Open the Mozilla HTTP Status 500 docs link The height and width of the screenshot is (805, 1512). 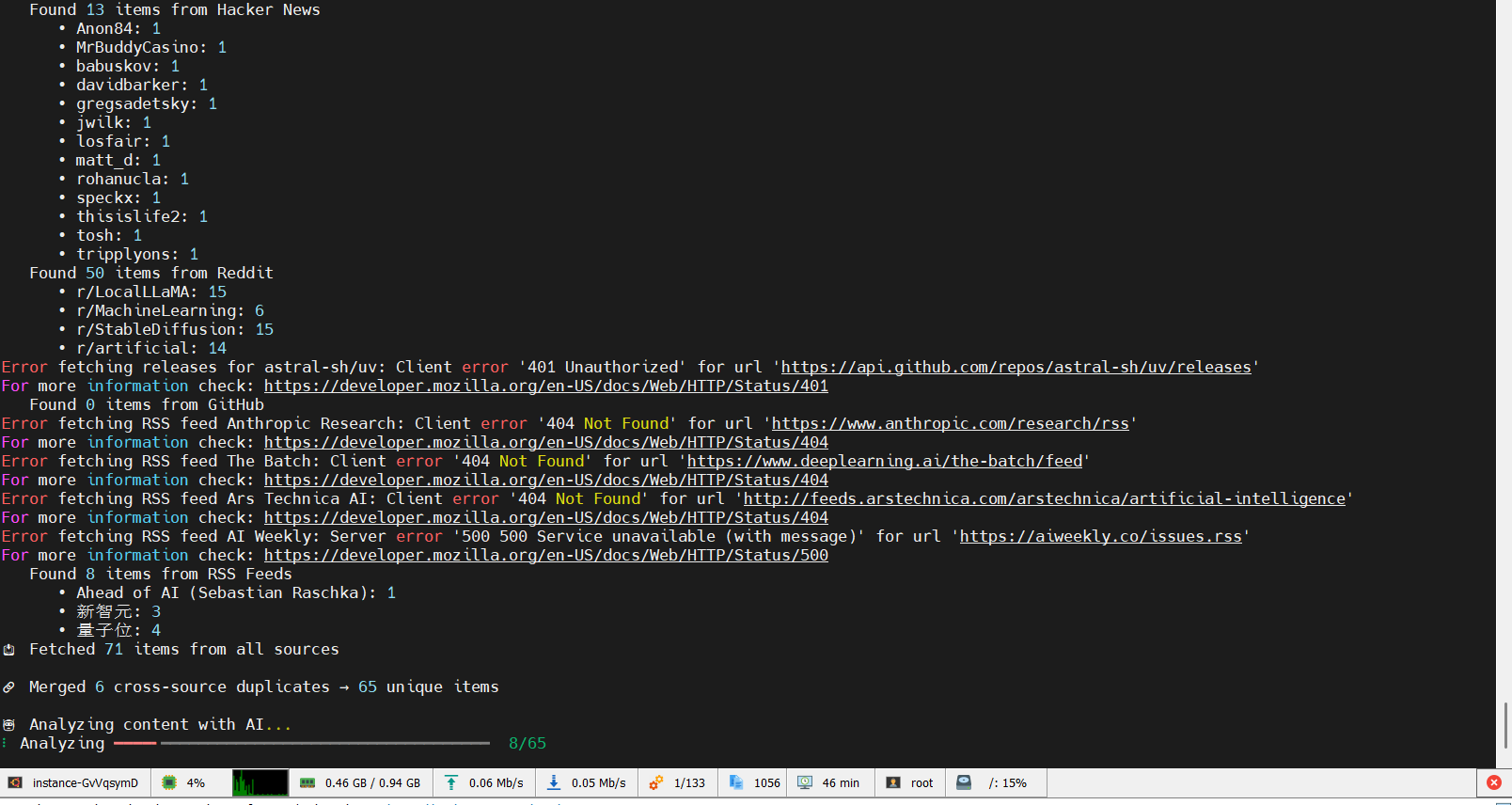(x=546, y=555)
